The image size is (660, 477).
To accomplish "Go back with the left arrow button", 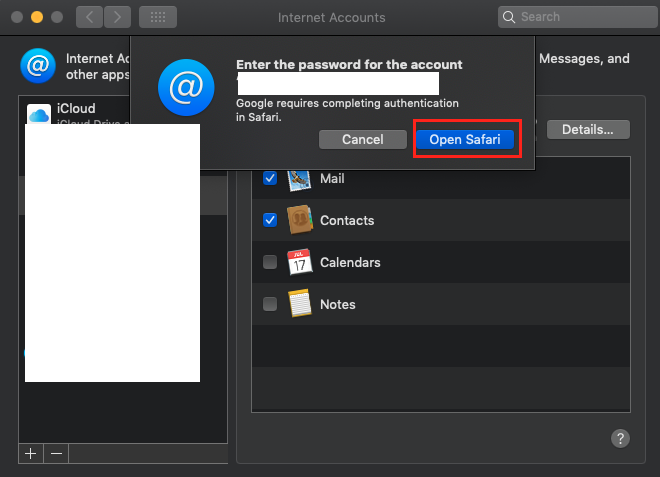I will pos(89,17).
